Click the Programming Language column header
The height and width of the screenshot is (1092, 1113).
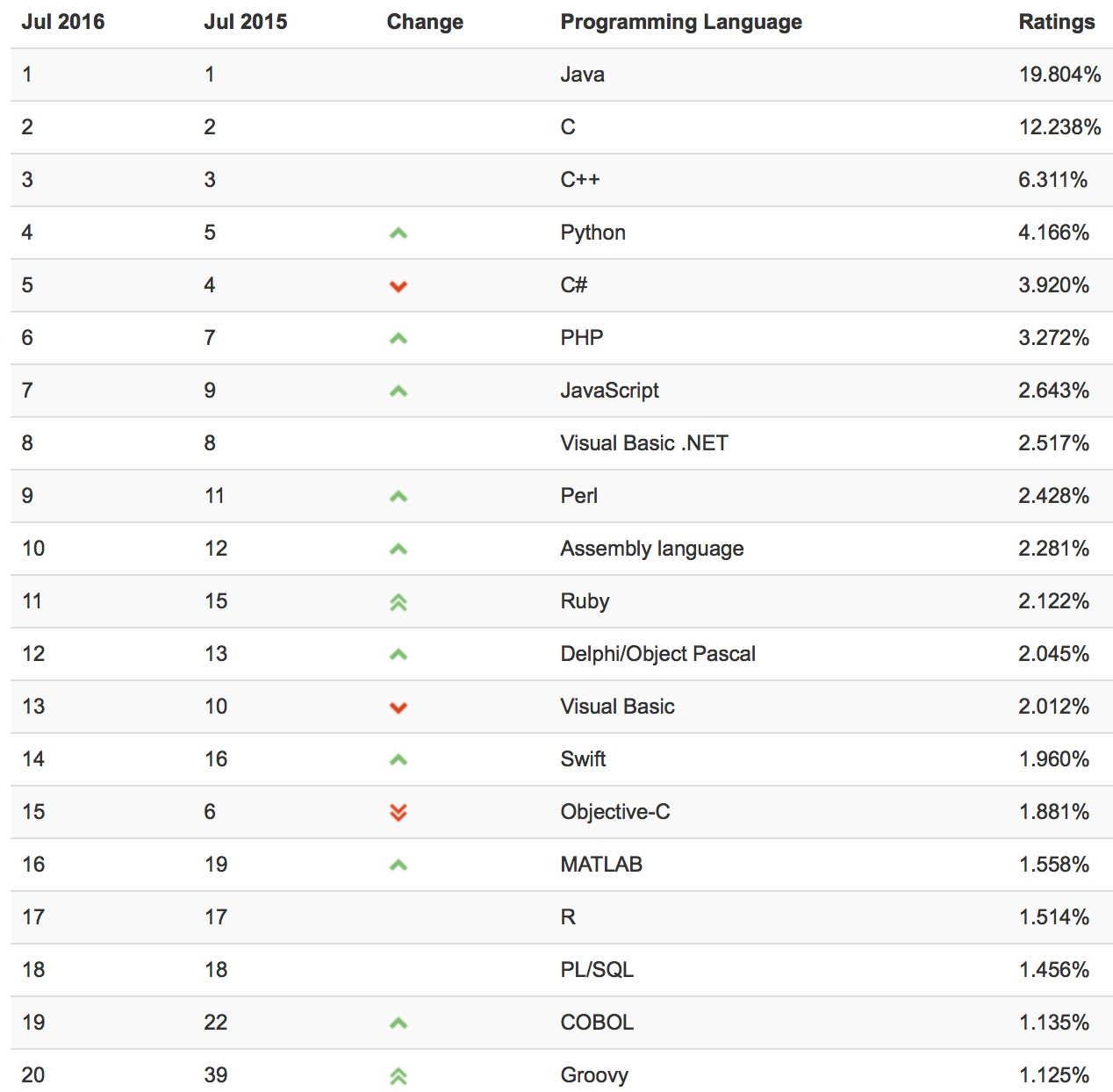681,22
